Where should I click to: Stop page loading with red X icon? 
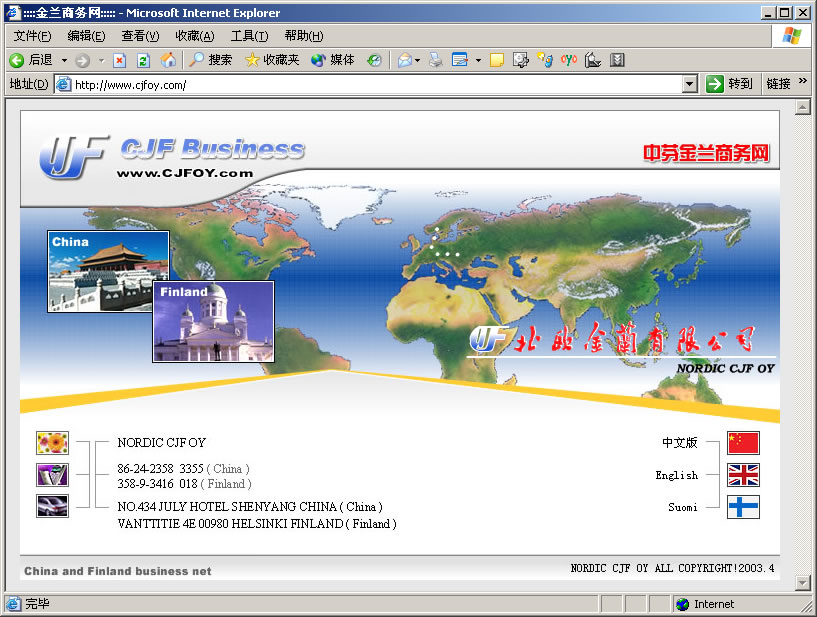[120, 60]
